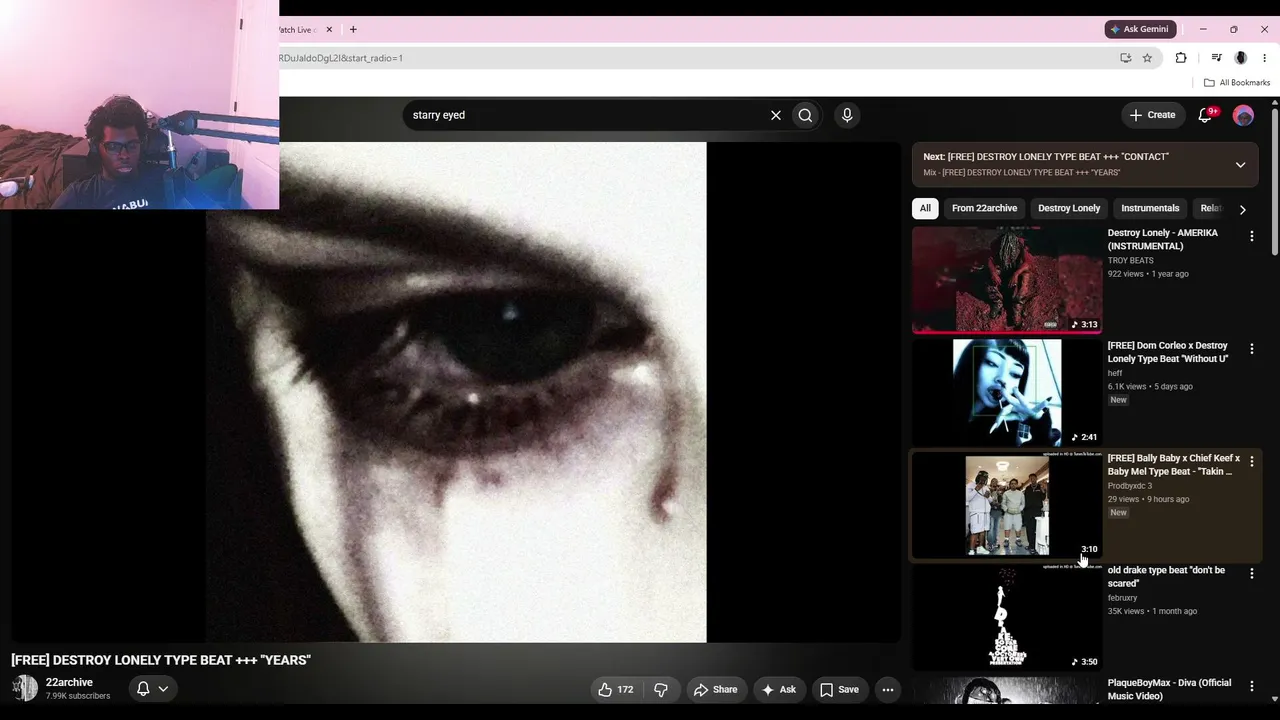
Task: Click the Ask Gemini button
Action: 1140,29
